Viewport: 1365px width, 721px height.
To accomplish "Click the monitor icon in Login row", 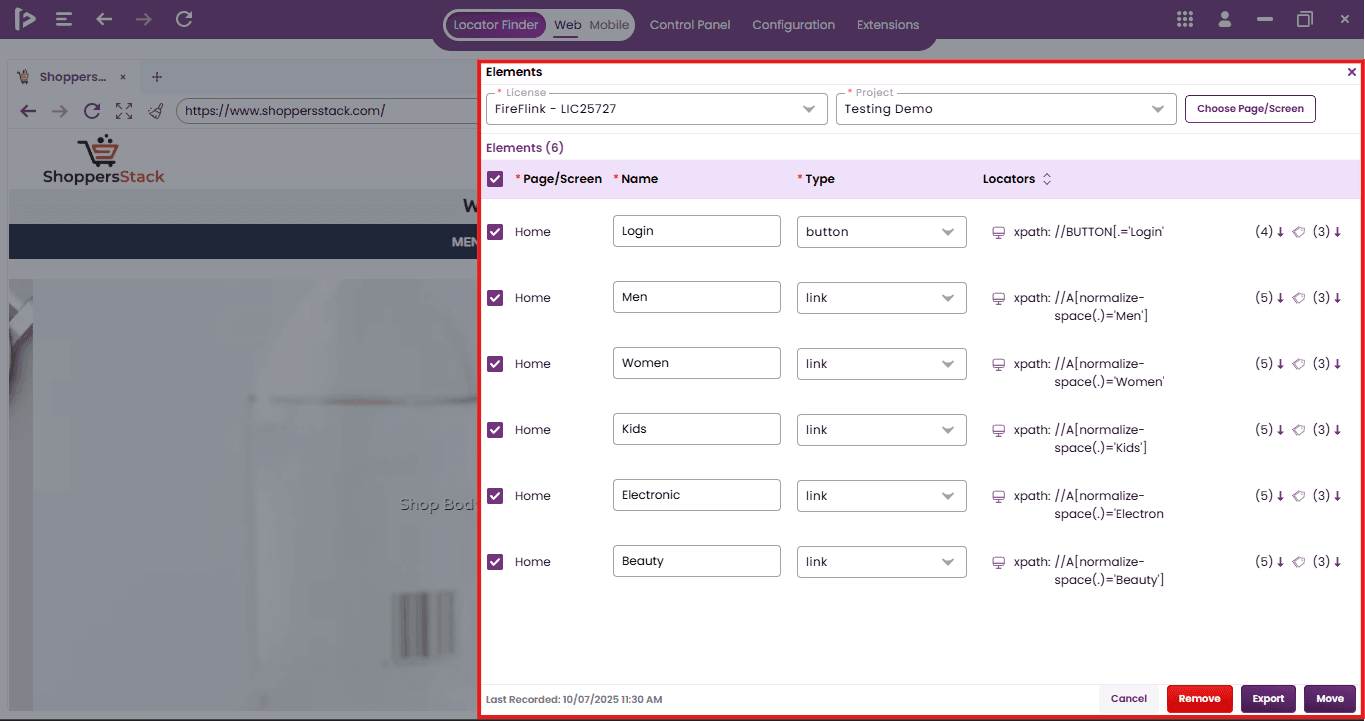I will (998, 232).
